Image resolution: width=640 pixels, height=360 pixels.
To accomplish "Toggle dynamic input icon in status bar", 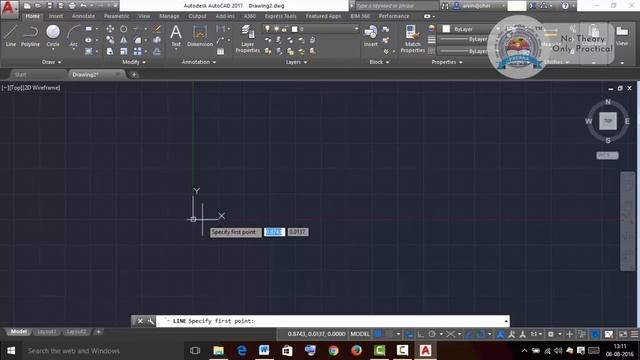I will [409, 334].
